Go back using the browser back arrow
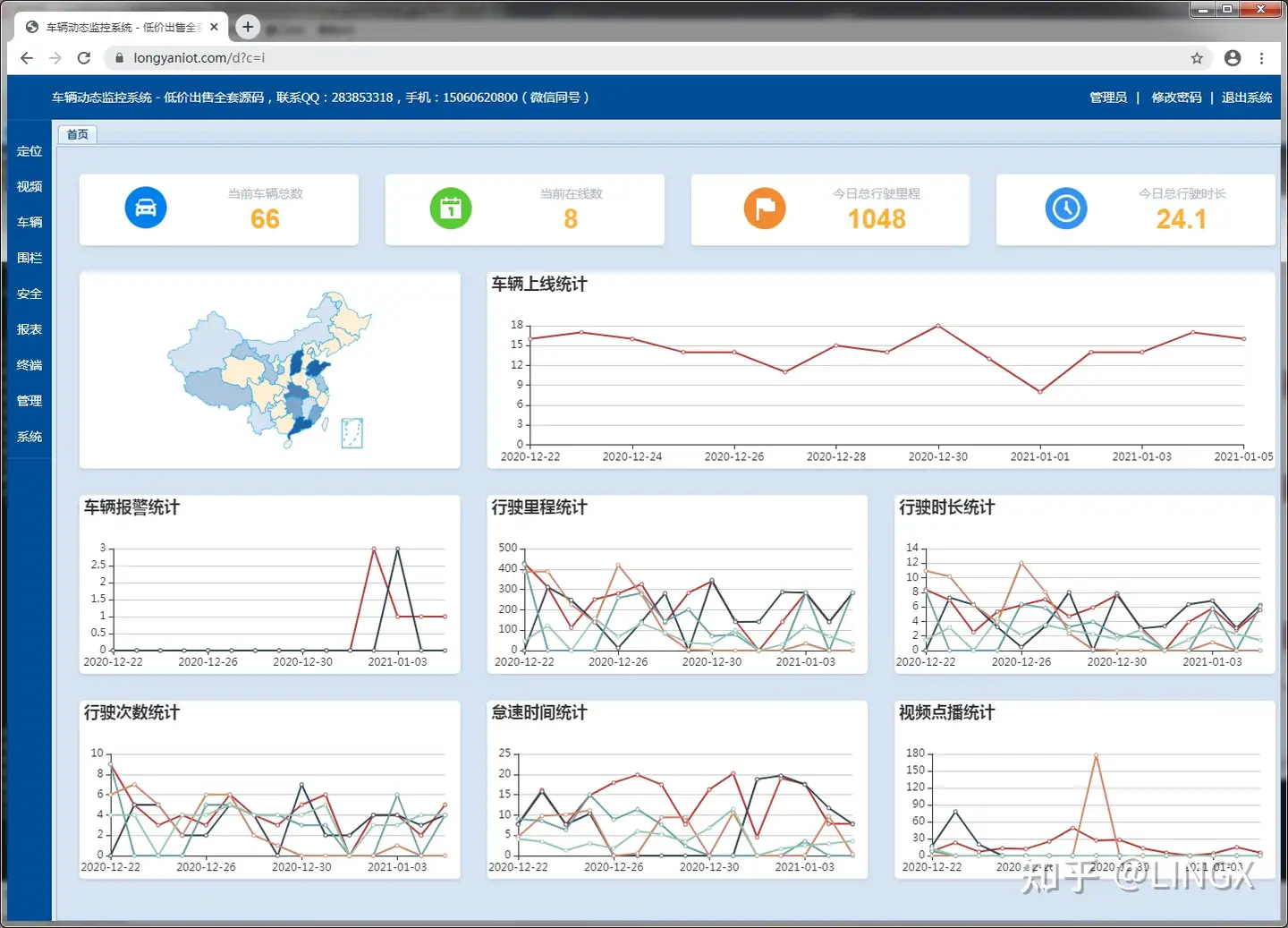This screenshot has height=928, width=1288. pyautogui.click(x=27, y=58)
